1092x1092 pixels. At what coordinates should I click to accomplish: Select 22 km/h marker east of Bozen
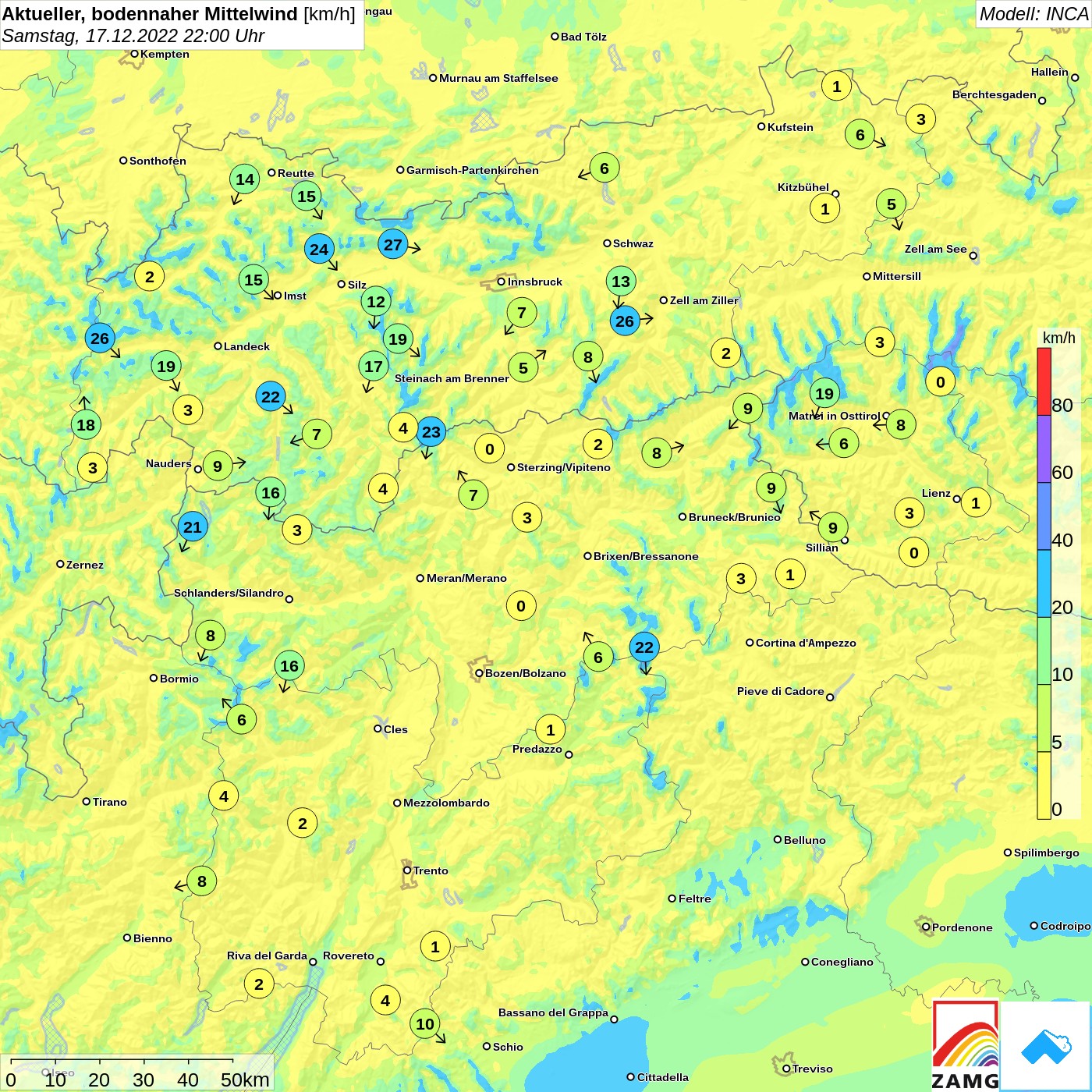pyautogui.click(x=644, y=647)
